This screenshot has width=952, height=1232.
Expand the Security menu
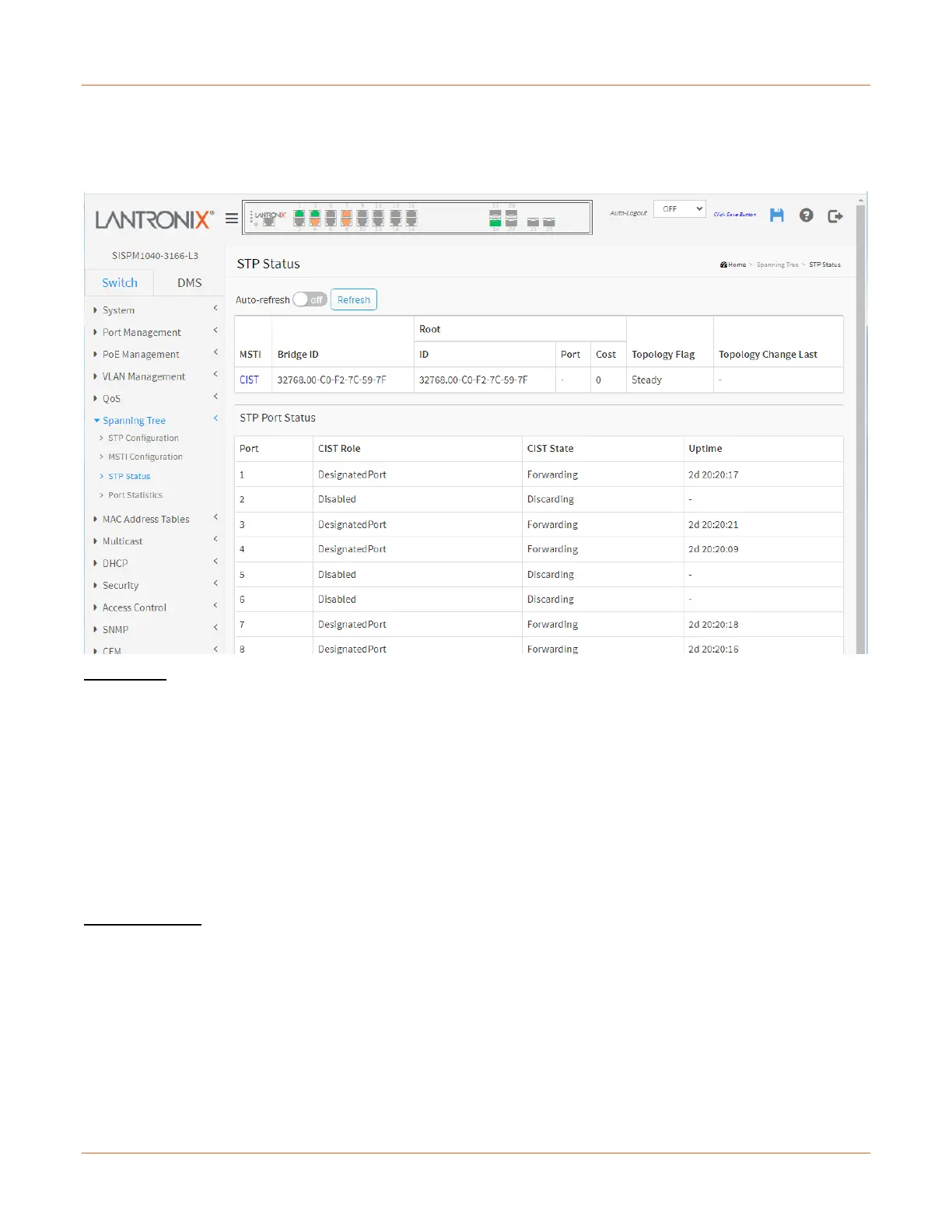pyautogui.click(x=155, y=586)
